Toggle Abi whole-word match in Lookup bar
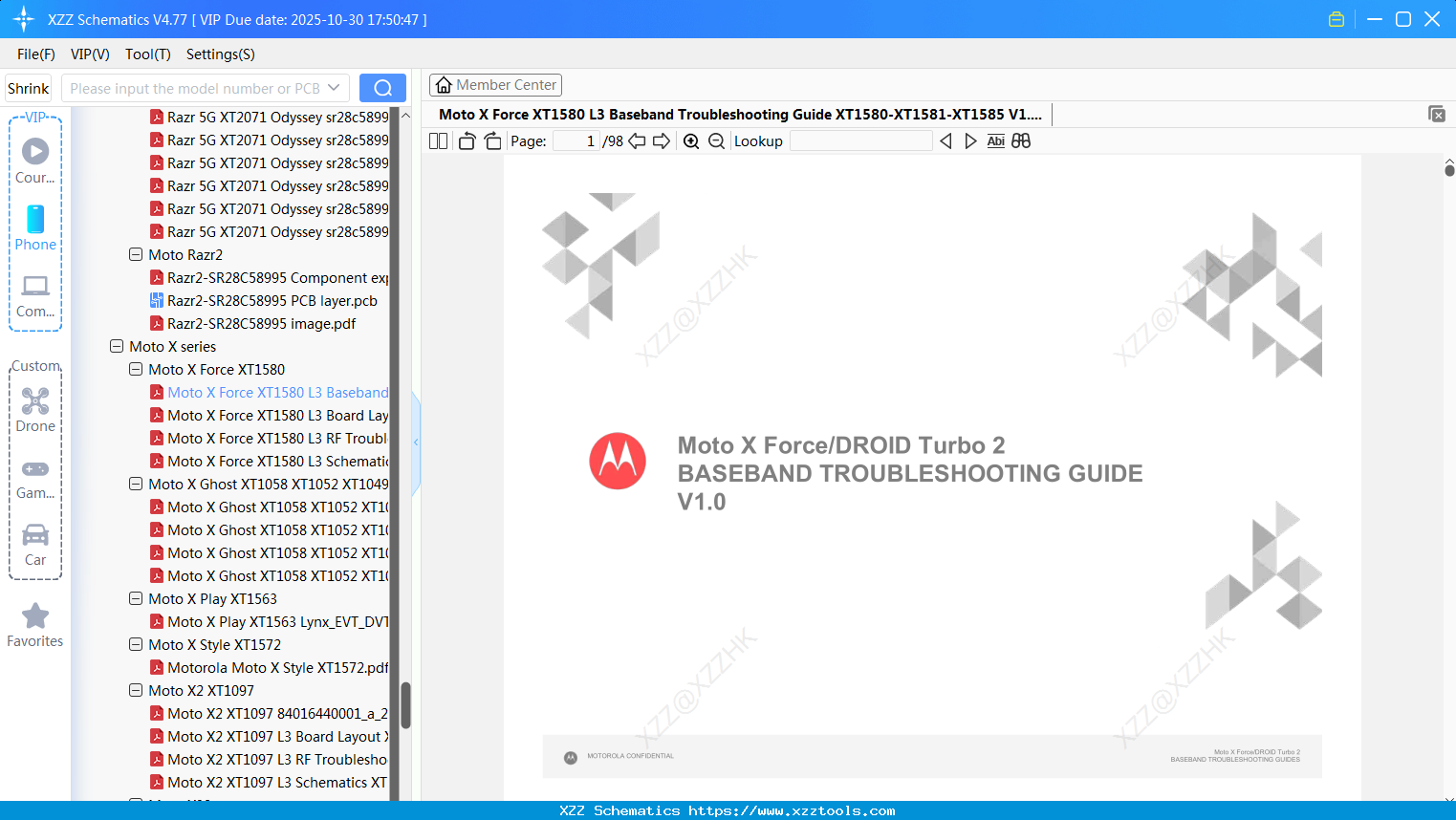This screenshot has width=1456, height=820. 995,140
